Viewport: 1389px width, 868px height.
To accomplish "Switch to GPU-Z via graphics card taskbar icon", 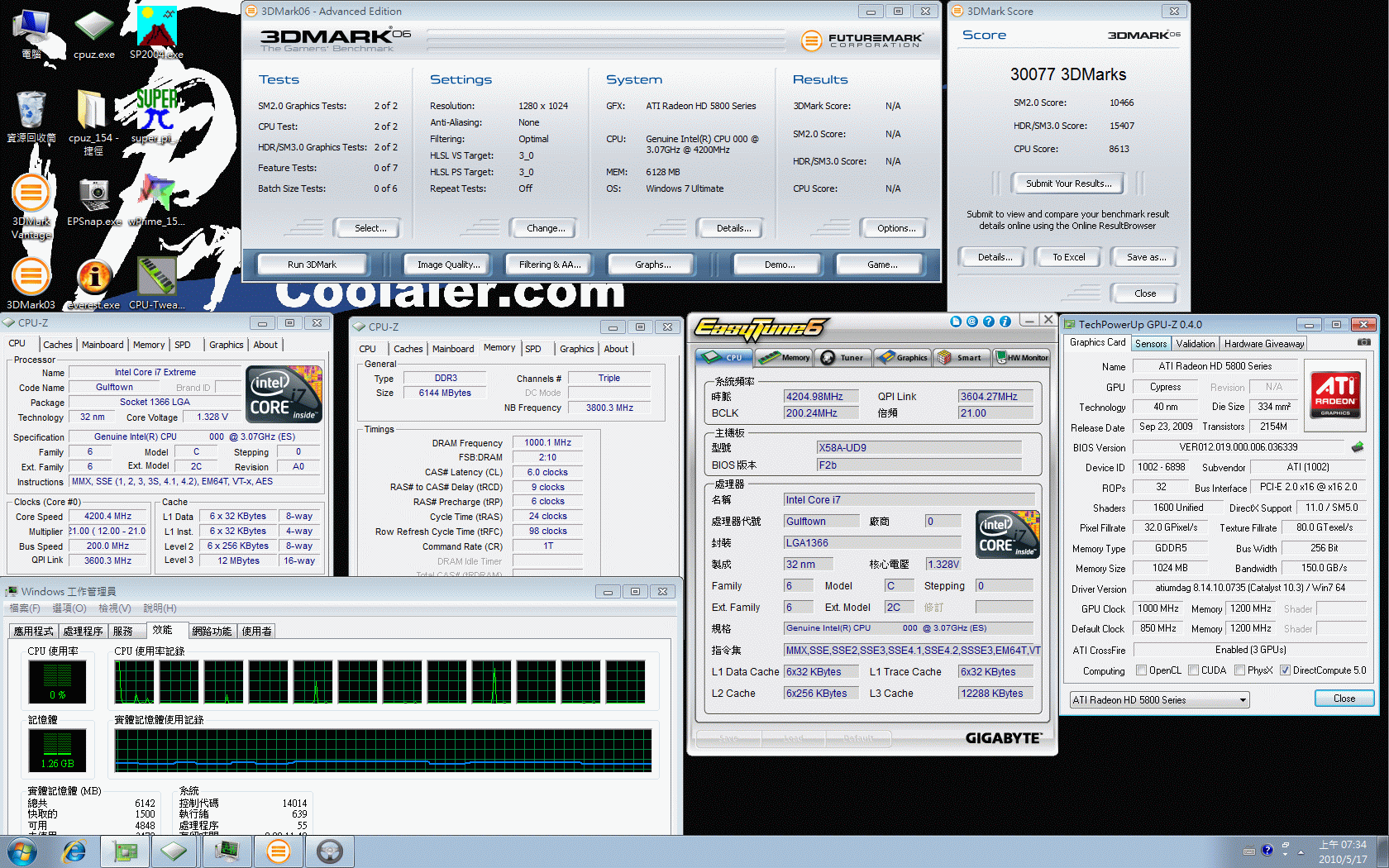I will [x=125, y=851].
